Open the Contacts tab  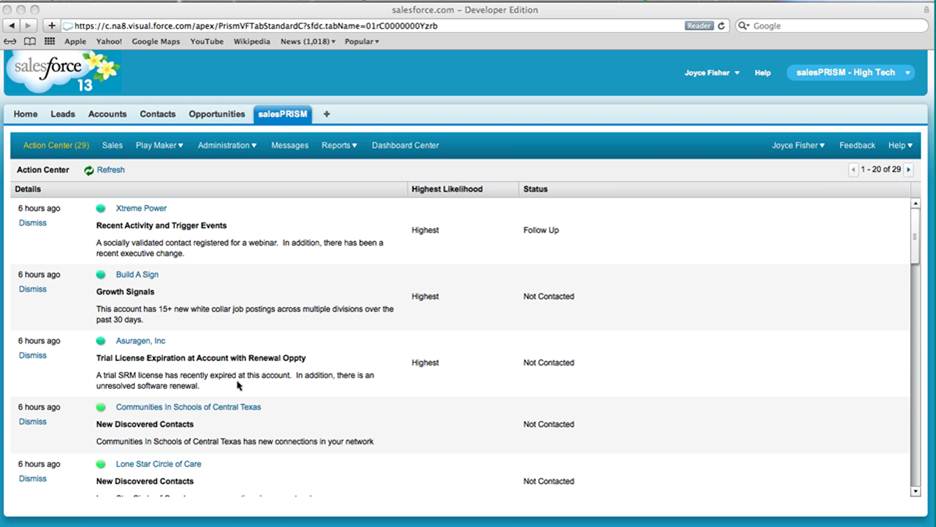coord(158,114)
